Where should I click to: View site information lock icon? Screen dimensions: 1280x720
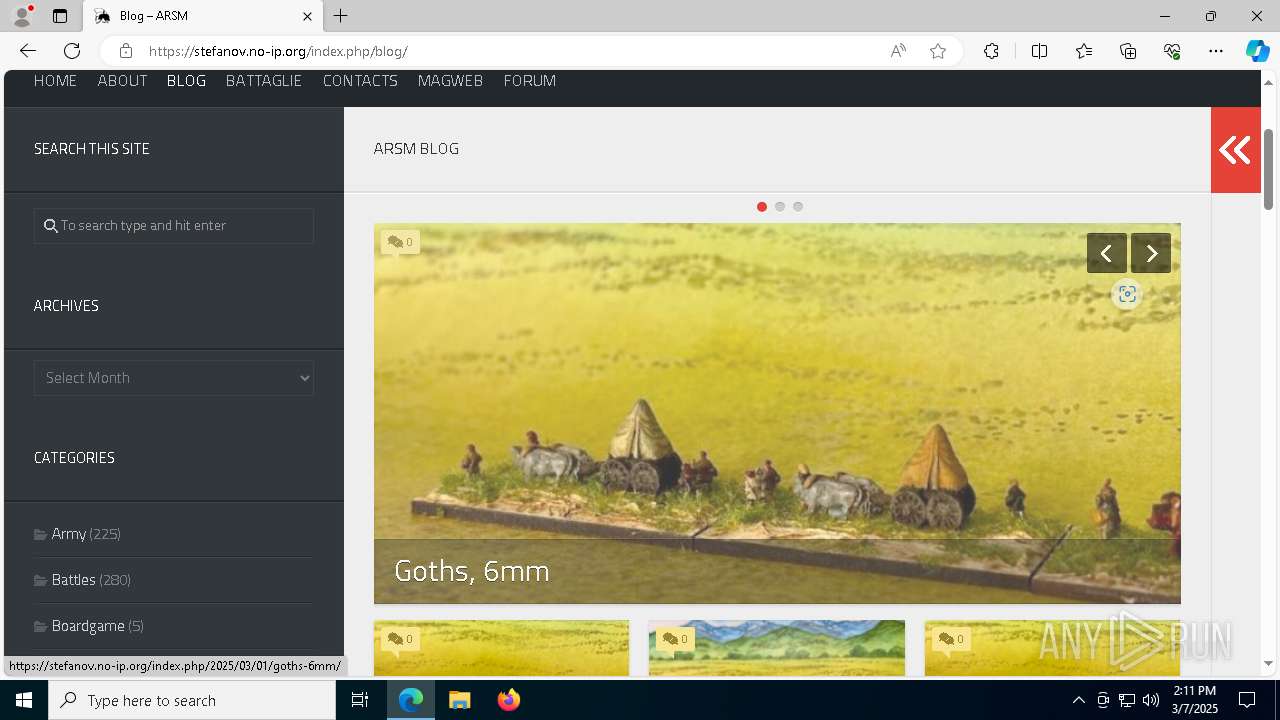point(125,51)
